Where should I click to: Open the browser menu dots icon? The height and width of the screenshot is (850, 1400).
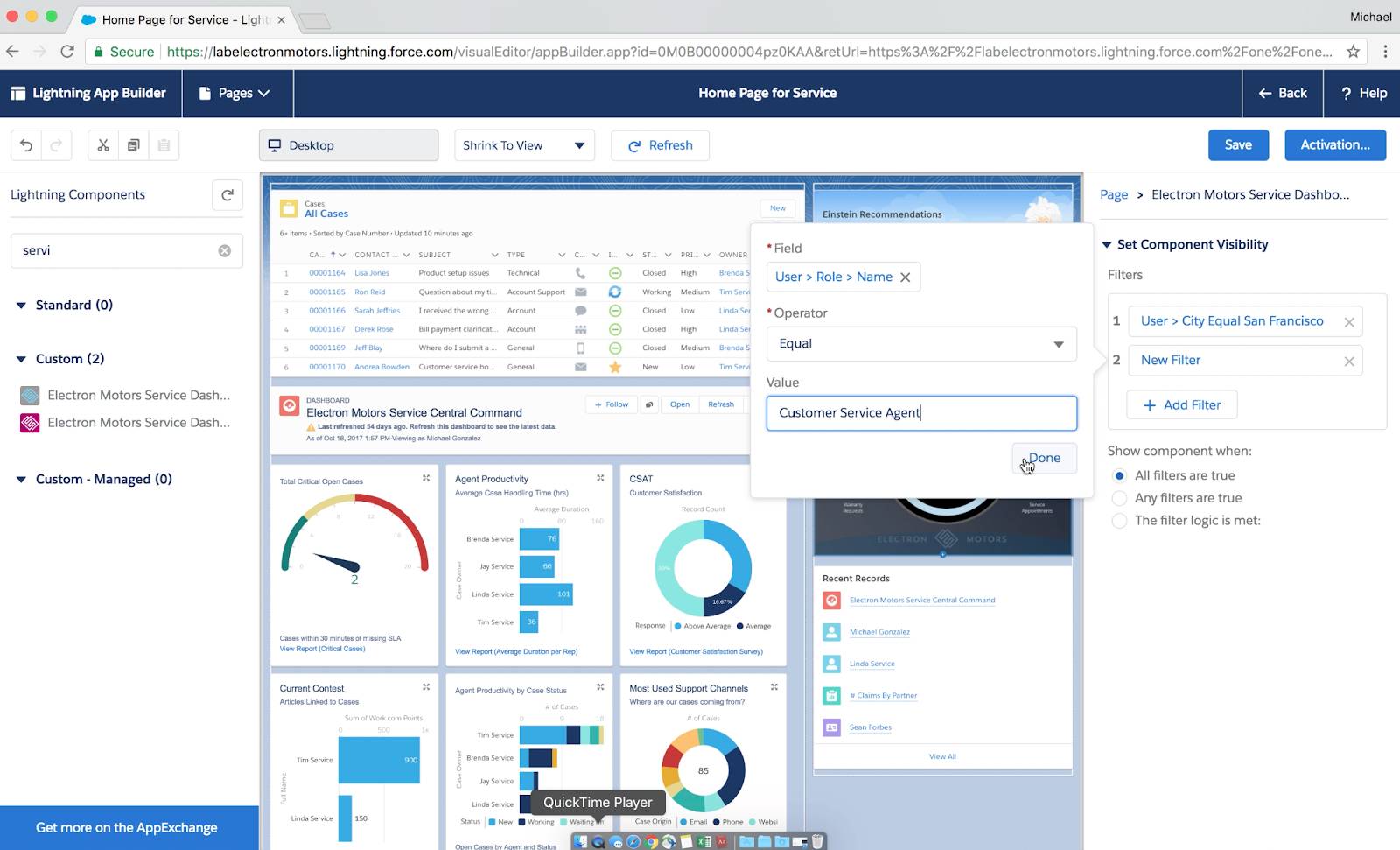[1385, 52]
